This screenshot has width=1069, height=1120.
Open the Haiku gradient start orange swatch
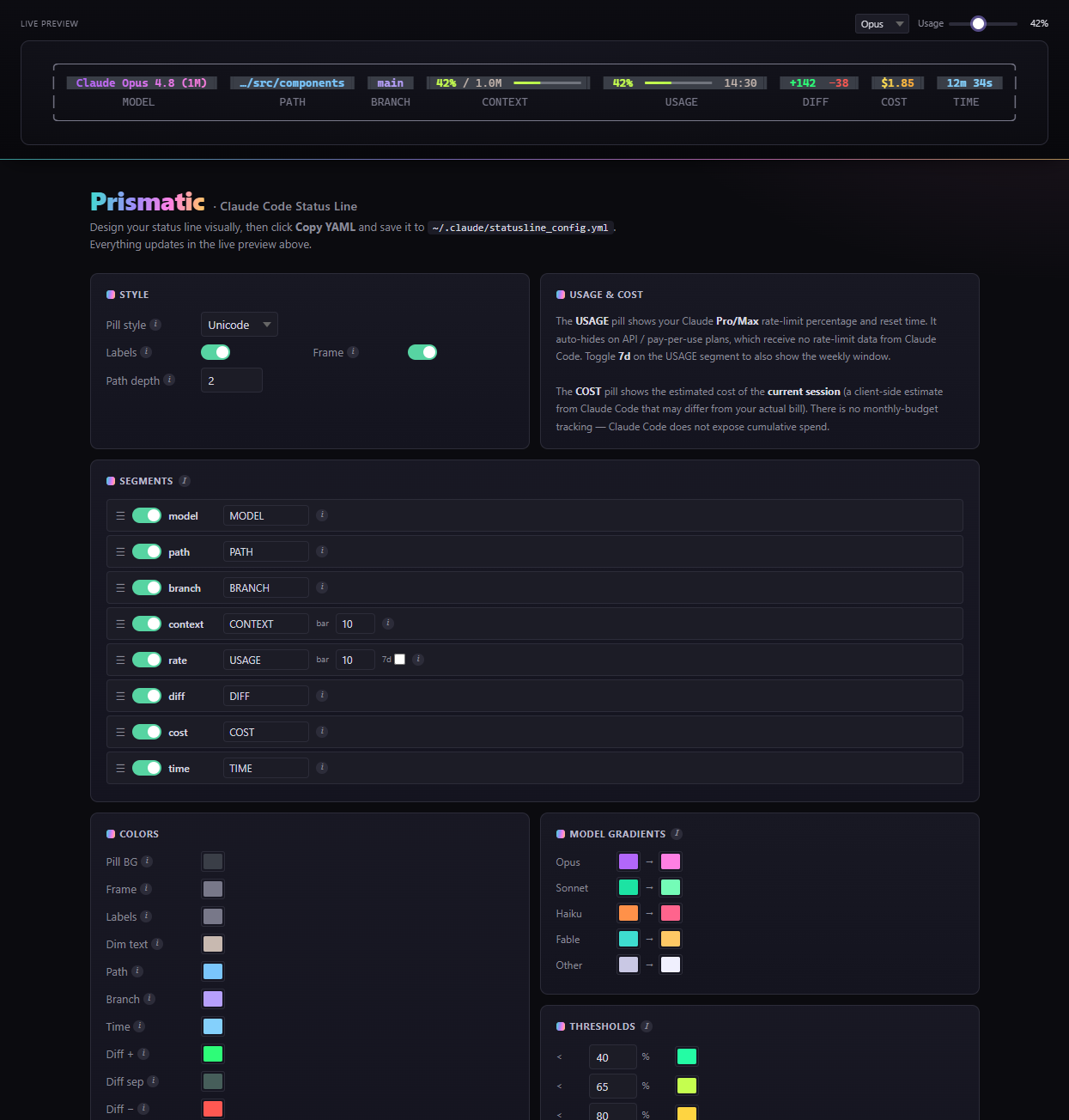(x=629, y=913)
